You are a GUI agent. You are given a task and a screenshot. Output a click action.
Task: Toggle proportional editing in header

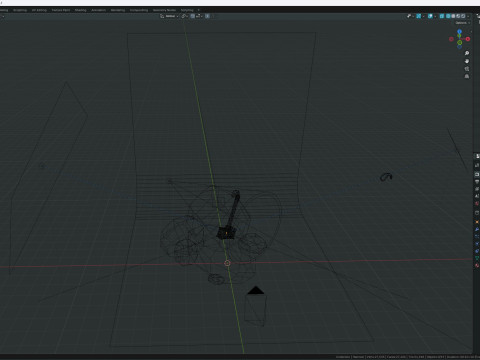coord(207,16)
